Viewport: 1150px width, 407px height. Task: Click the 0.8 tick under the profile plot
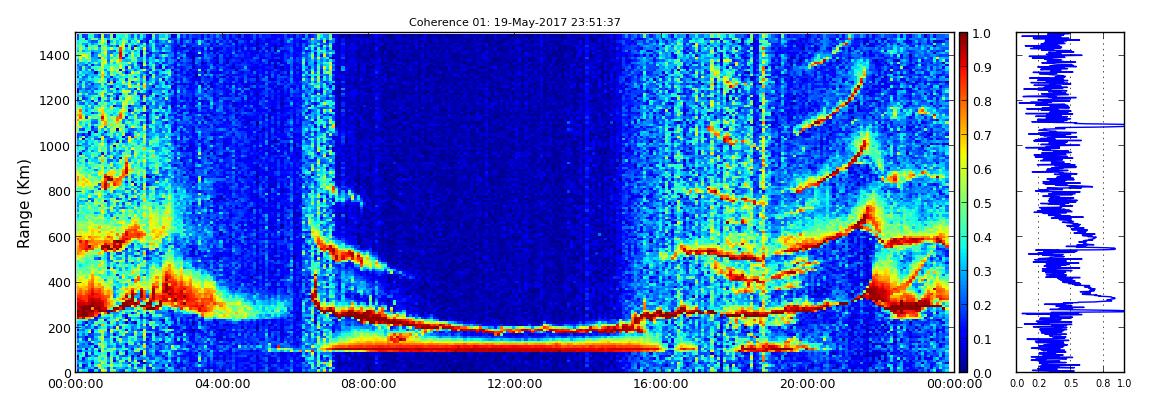1103,384
